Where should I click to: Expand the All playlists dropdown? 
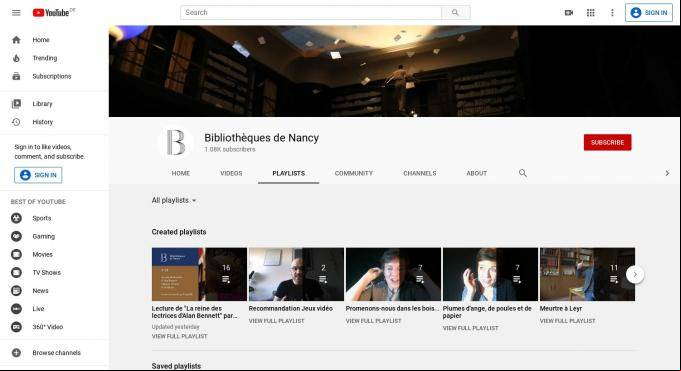[x=174, y=200]
